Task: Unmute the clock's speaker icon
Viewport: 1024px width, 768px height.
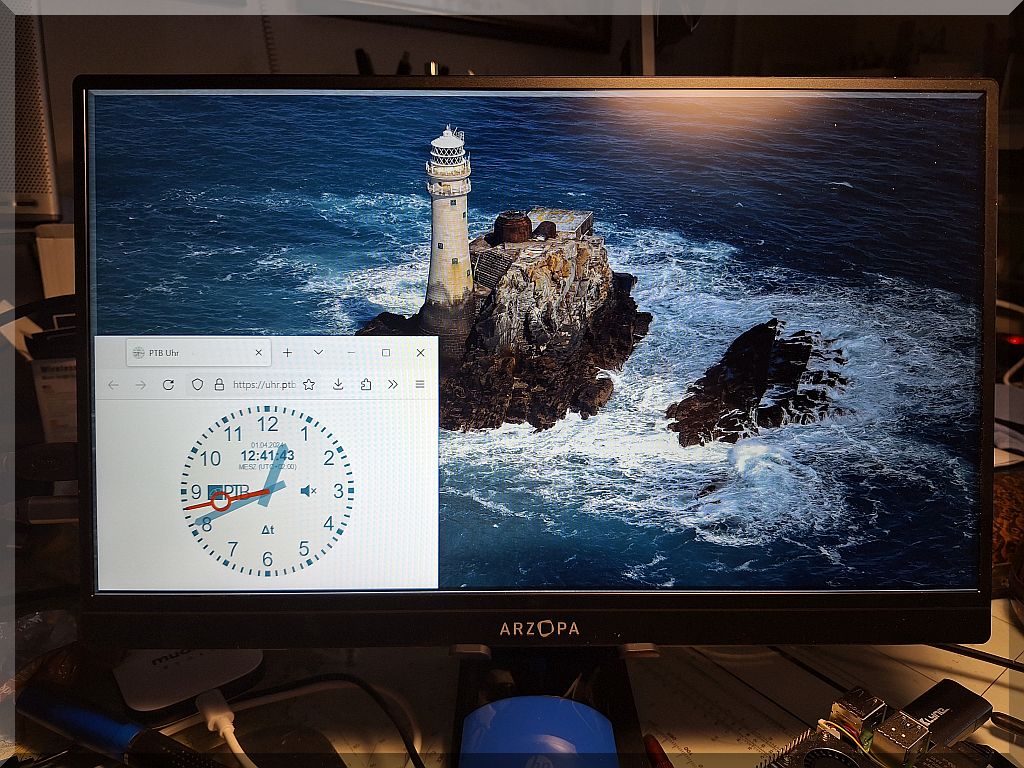Action: (x=308, y=491)
